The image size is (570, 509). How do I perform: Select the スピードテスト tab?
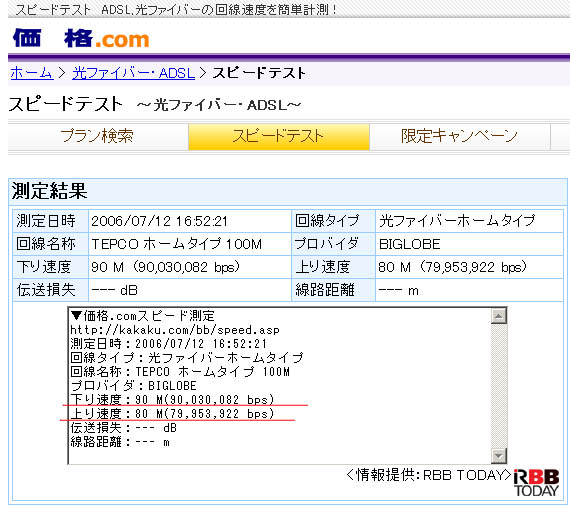tap(279, 136)
